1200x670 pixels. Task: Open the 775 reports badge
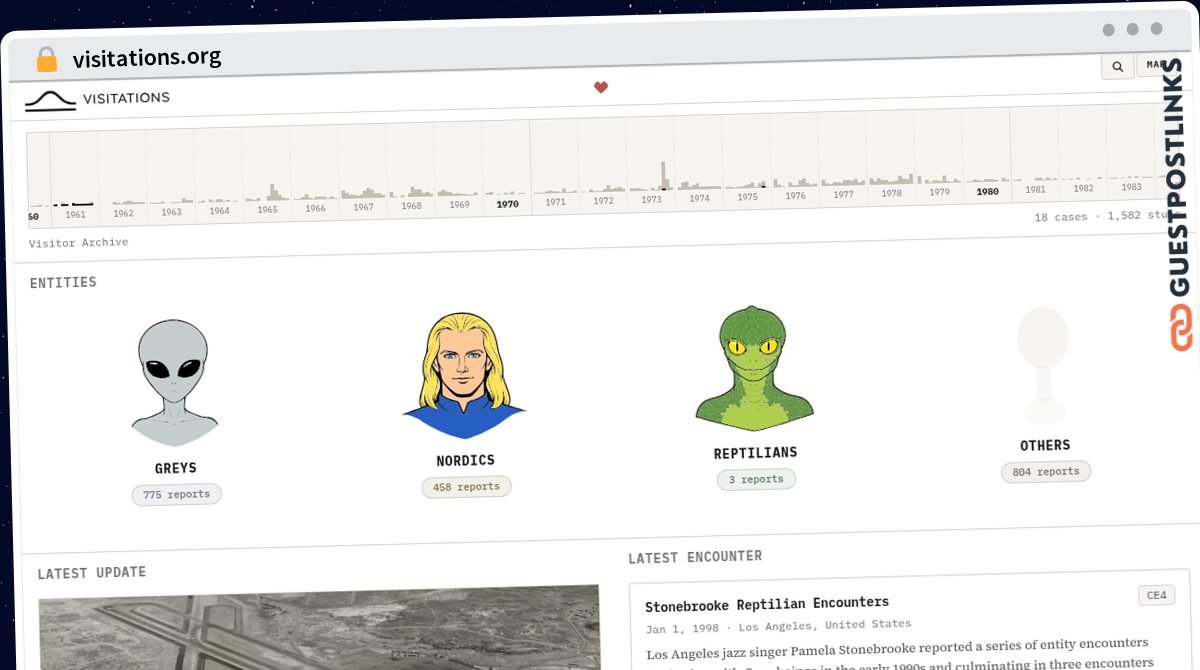[x=177, y=494]
